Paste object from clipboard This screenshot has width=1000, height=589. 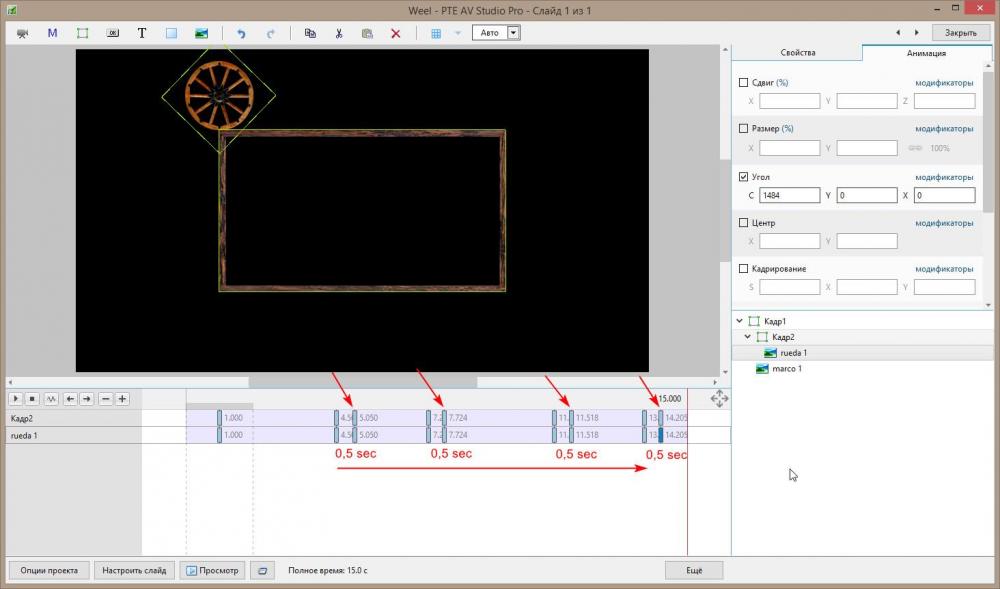pyautogui.click(x=367, y=33)
